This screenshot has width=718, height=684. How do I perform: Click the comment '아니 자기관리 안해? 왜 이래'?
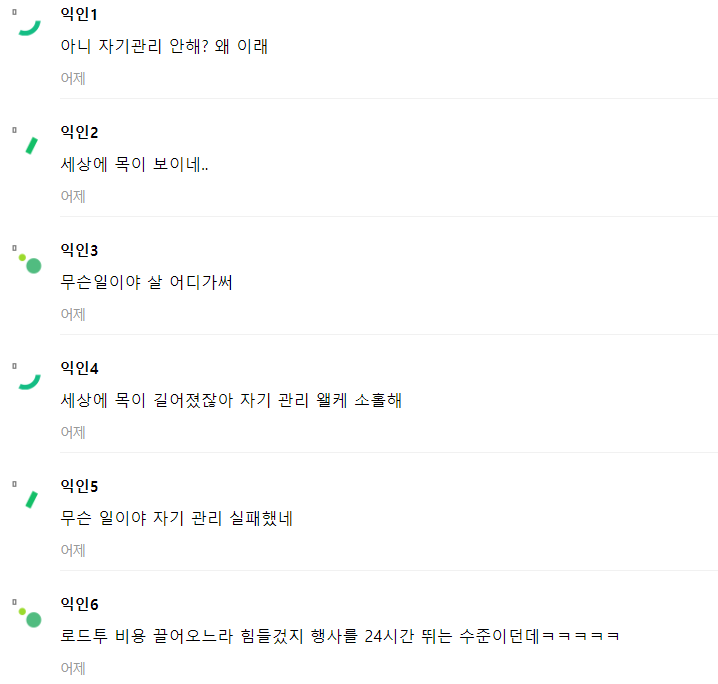[164, 46]
